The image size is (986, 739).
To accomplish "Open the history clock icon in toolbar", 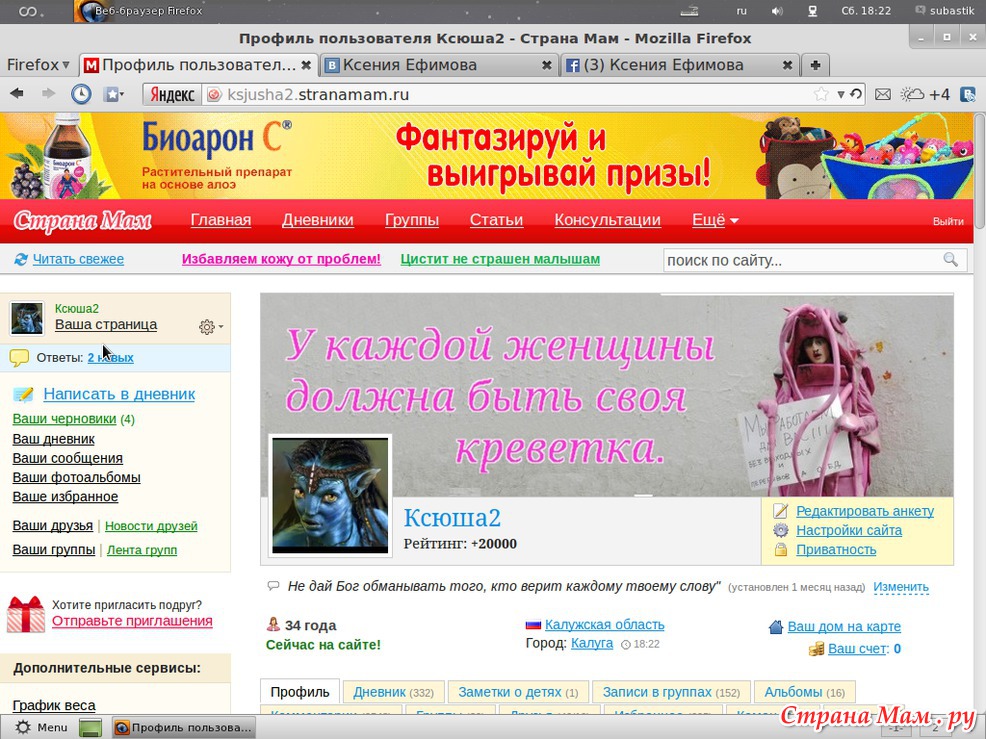I will (80, 94).
